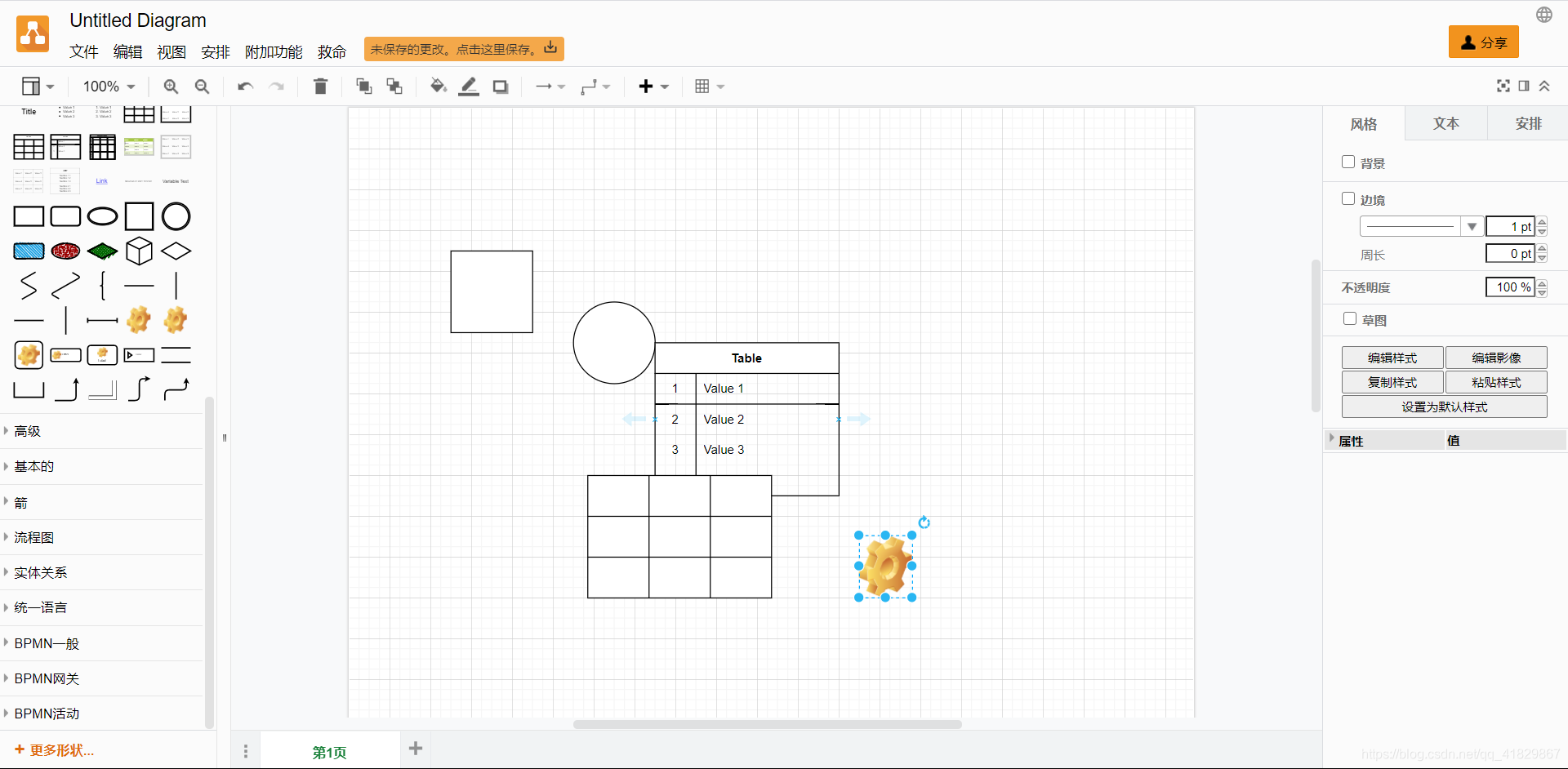
Task: Bring selection to front
Action: [364, 87]
